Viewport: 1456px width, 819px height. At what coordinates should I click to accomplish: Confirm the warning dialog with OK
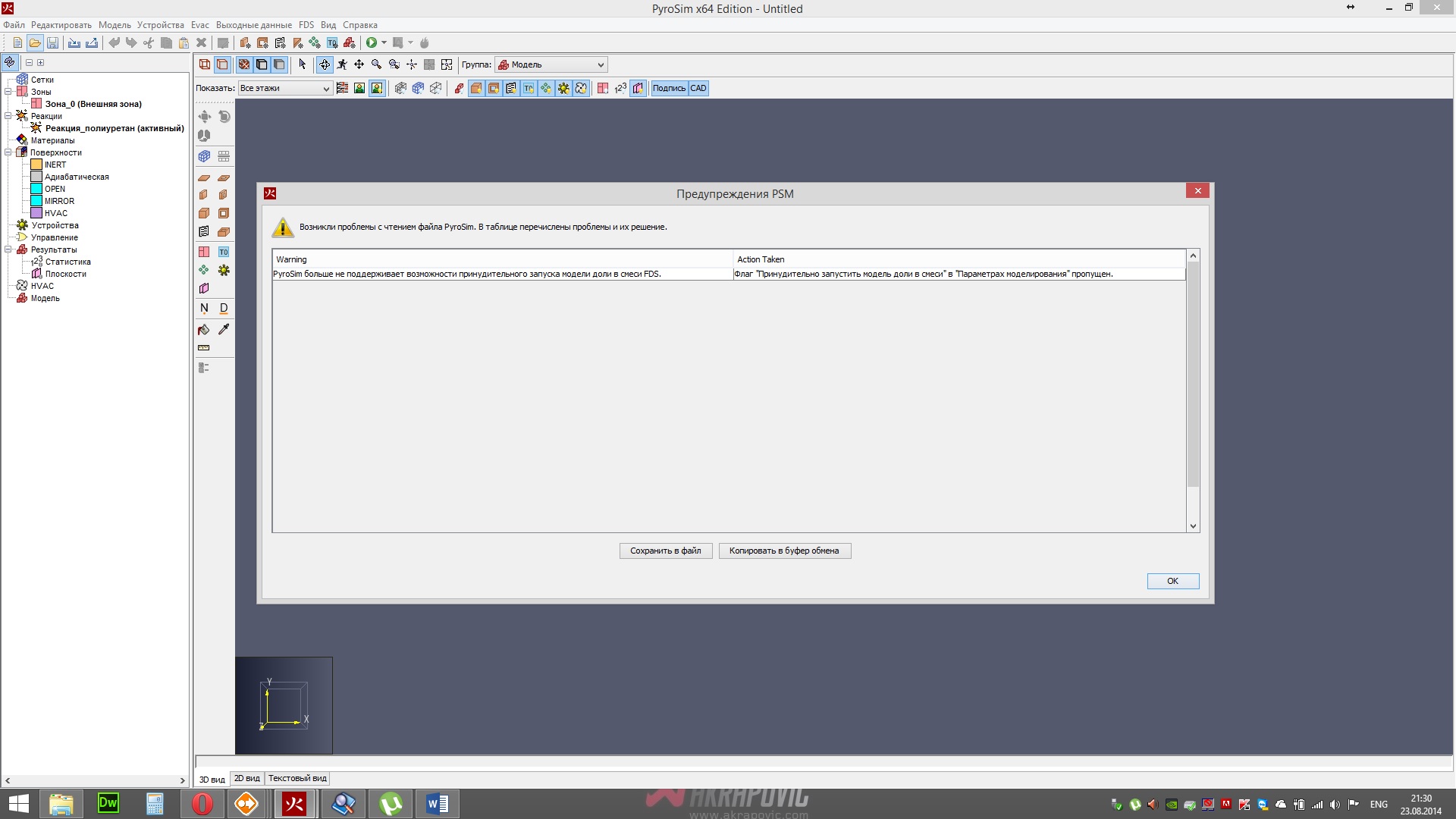pos(1172,581)
